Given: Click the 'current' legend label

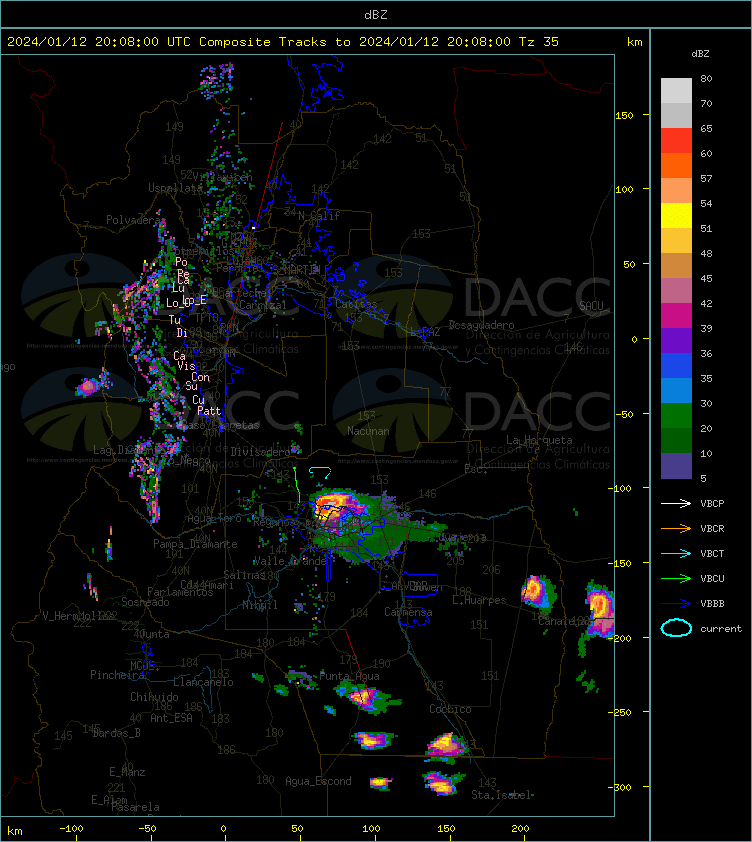Looking at the screenshot, I should click(x=721, y=628).
